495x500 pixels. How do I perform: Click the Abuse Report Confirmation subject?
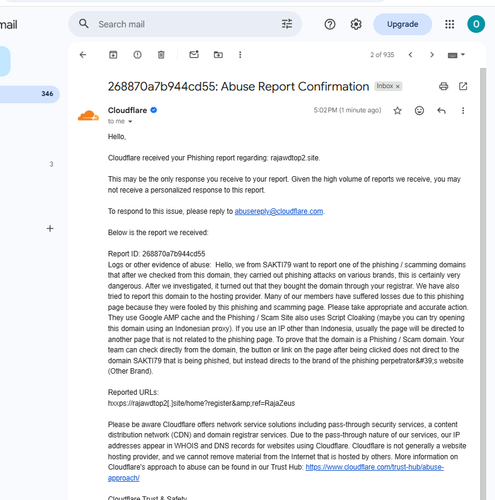[238, 87]
